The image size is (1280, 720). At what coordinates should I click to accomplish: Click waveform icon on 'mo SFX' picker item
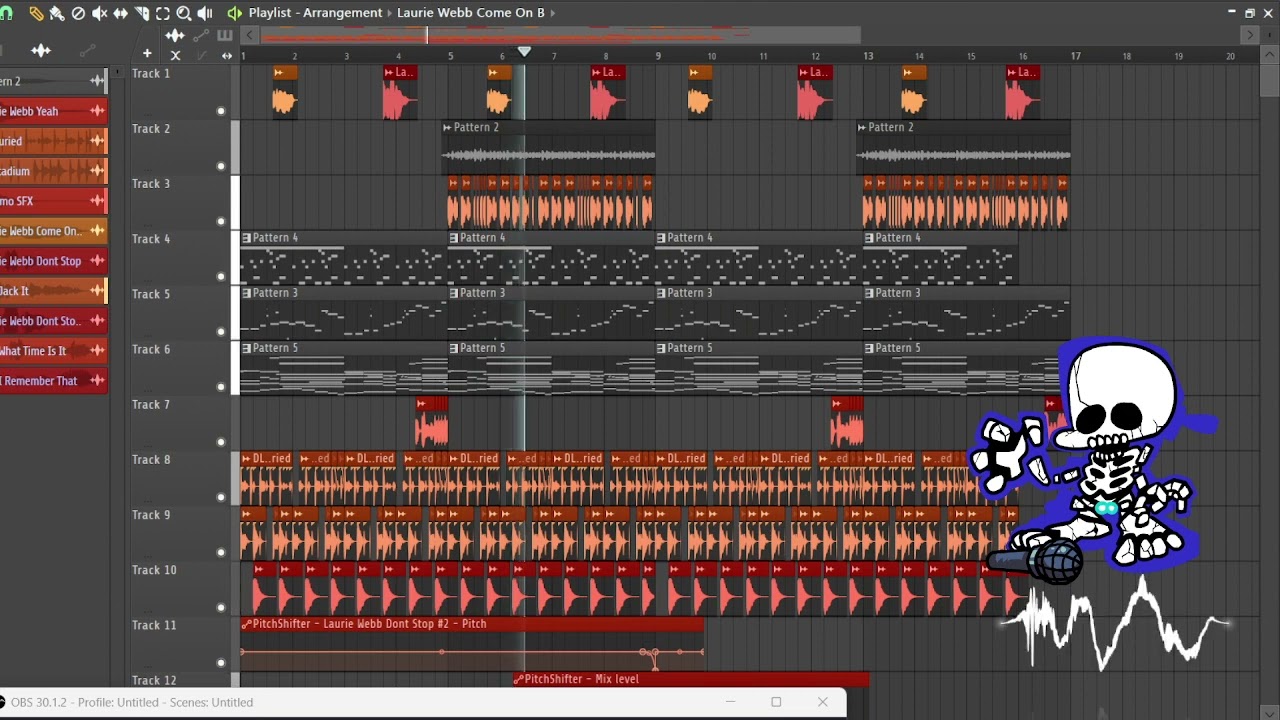click(97, 201)
